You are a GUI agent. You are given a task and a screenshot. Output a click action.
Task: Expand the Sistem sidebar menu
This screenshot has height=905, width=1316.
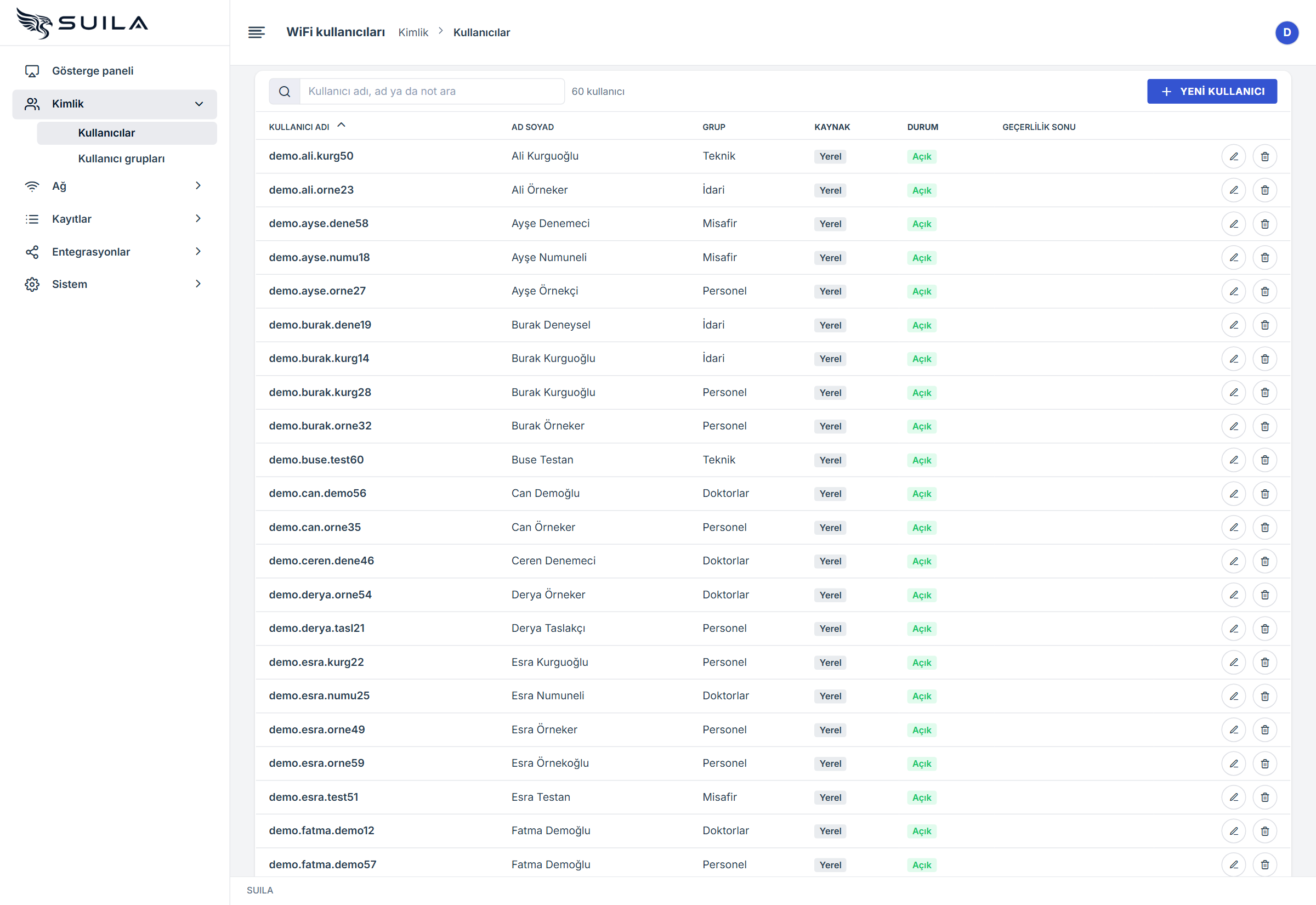pos(115,284)
